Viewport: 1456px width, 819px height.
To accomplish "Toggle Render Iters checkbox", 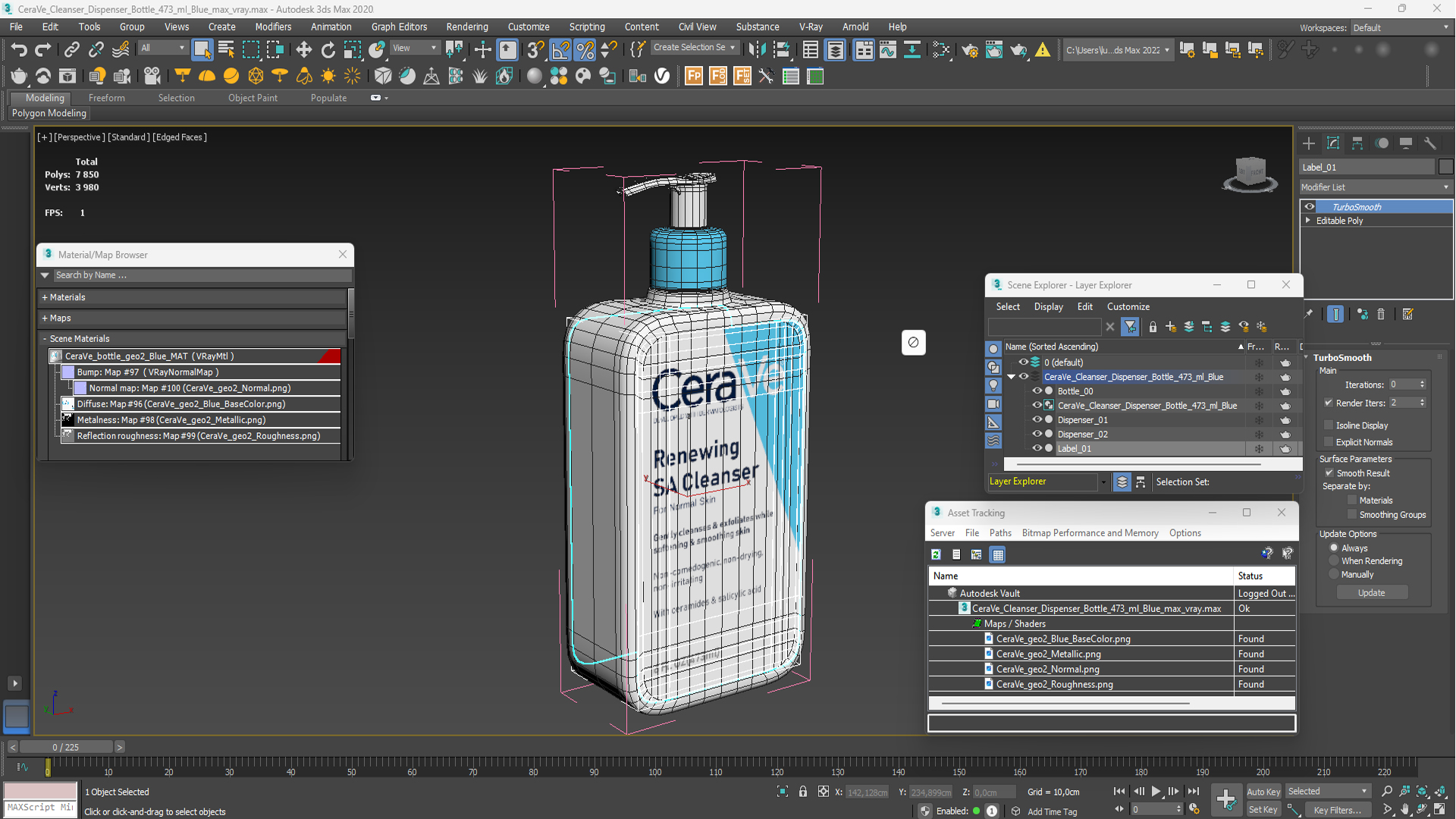I will coord(1329,403).
